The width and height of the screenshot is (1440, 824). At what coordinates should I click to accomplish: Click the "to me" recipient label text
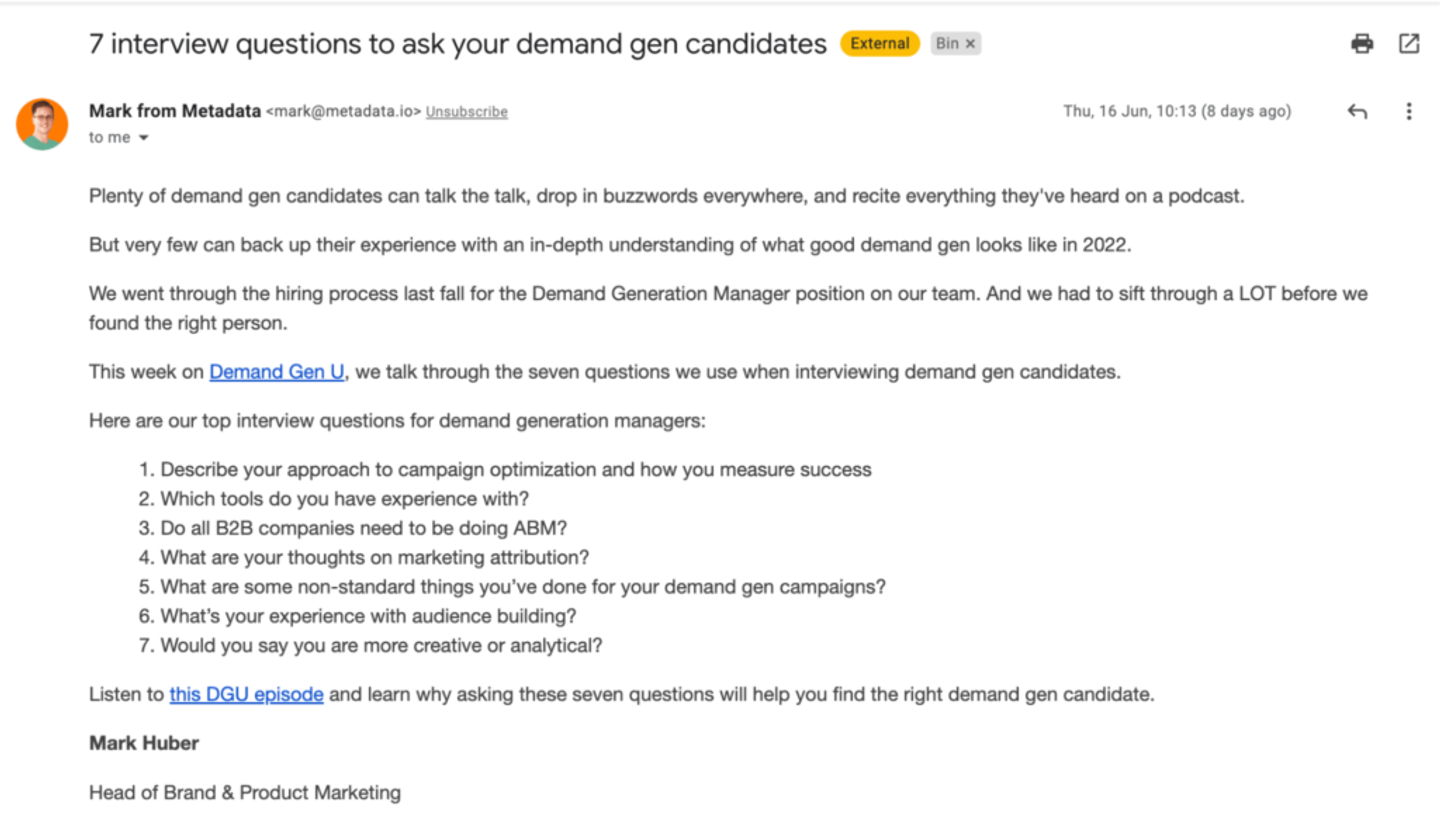pos(108,137)
